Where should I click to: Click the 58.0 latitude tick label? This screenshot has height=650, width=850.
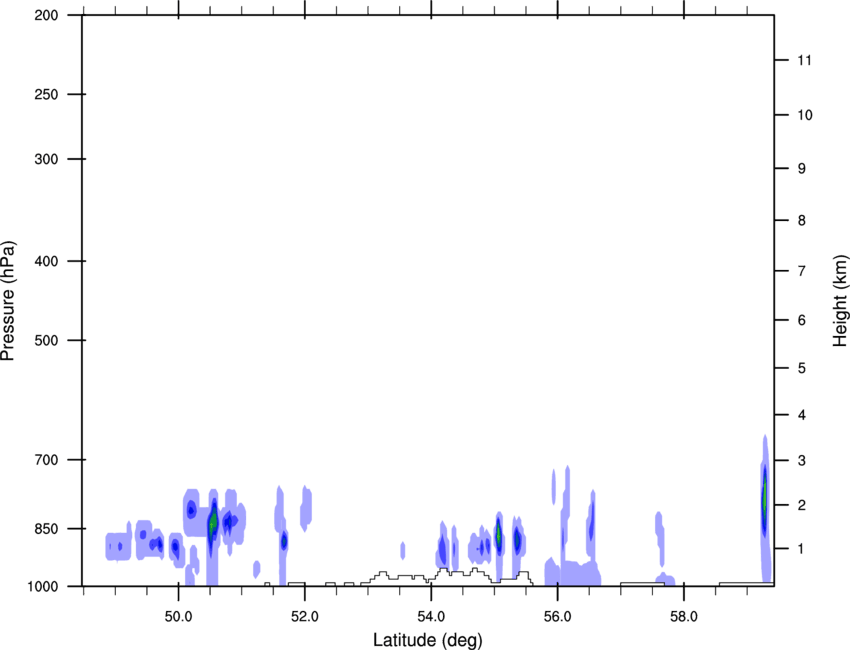click(x=684, y=617)
